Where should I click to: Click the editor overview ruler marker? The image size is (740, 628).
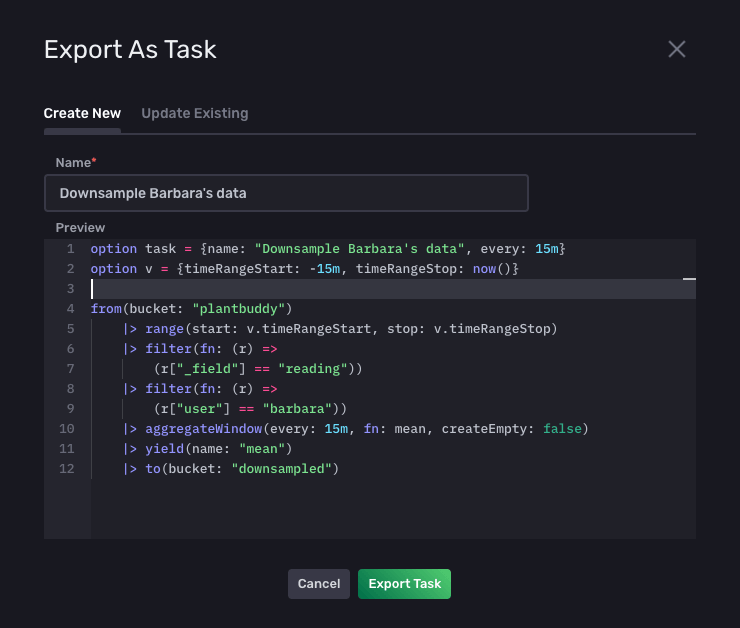tap(689, 279)
